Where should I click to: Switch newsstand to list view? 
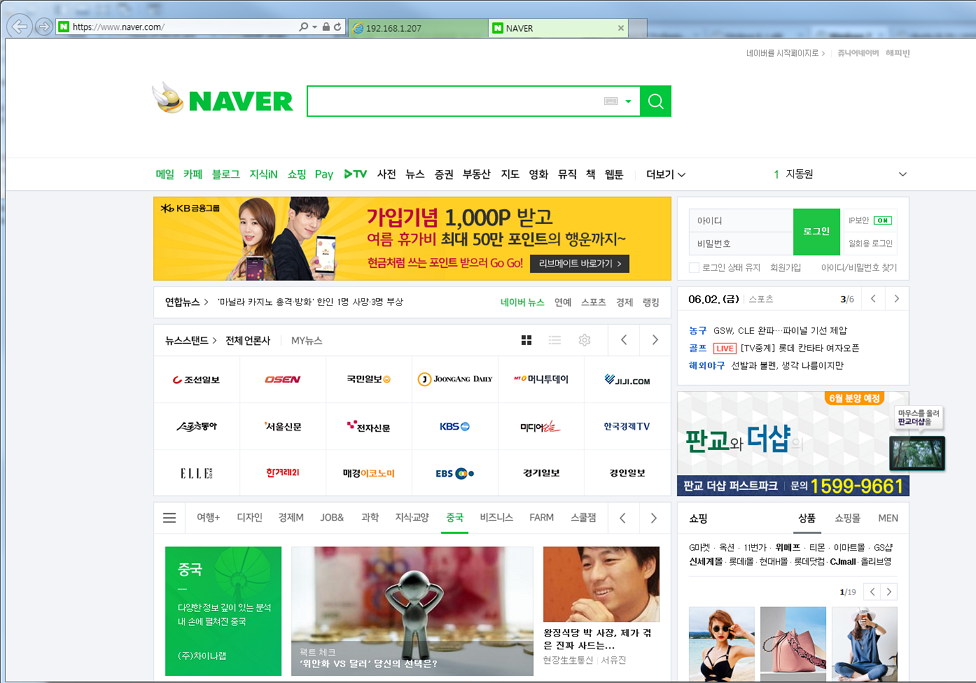tap(555, 340)
